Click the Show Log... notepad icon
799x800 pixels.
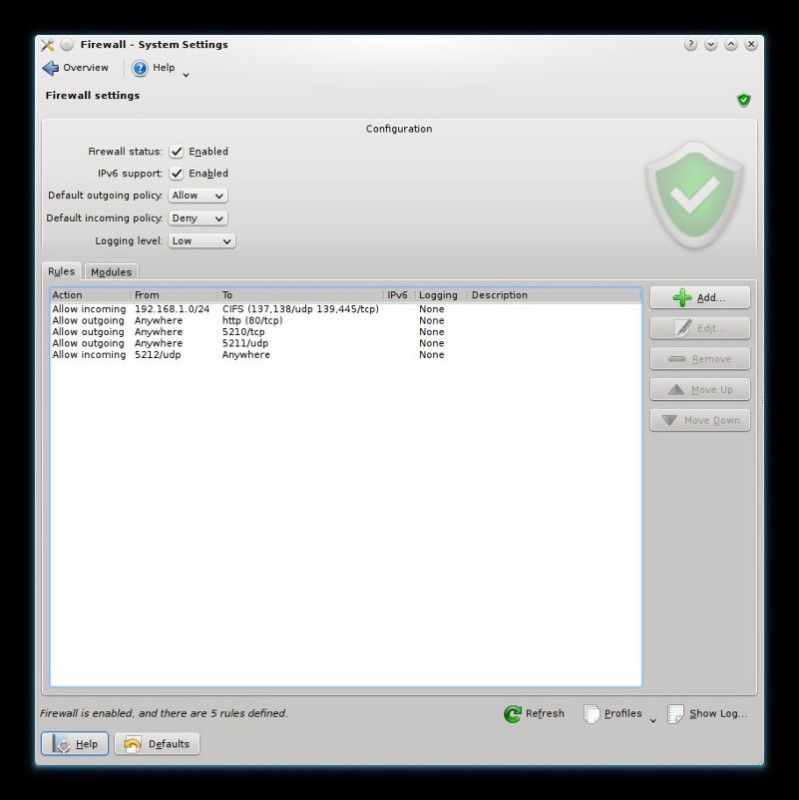click(x=675, y=714)
